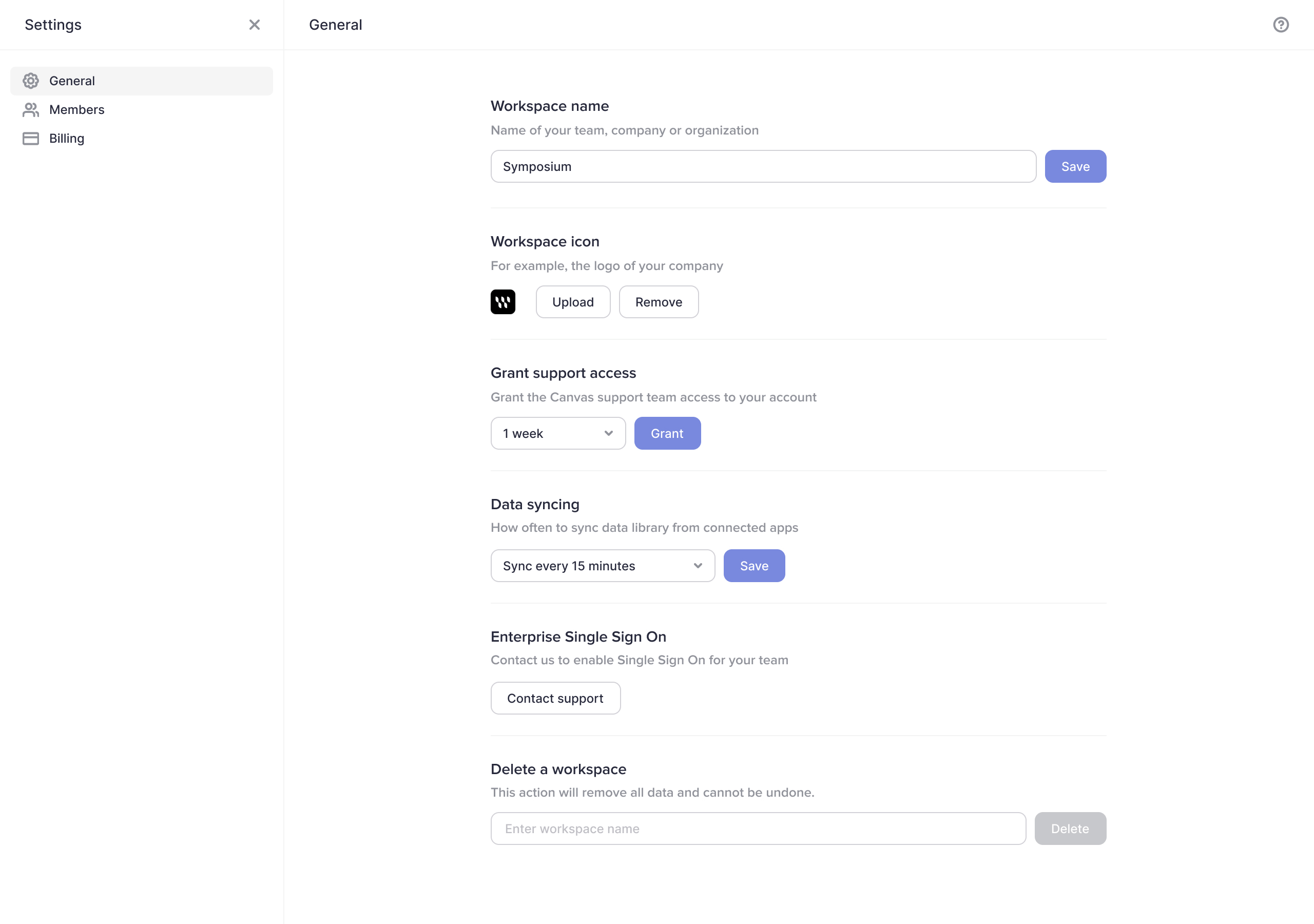Remove the workspace icon

point(658,302)
